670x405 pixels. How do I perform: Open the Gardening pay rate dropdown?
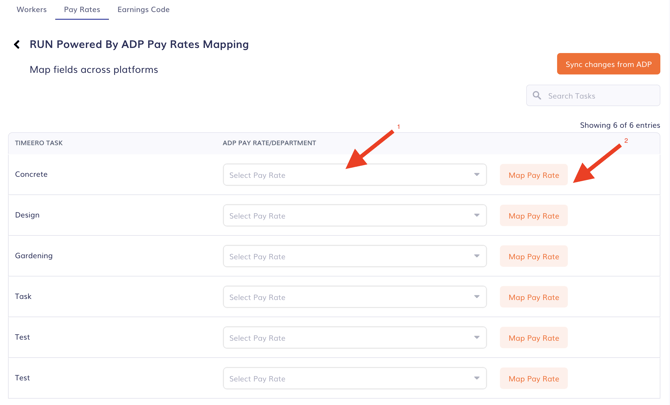coord(354,257)
